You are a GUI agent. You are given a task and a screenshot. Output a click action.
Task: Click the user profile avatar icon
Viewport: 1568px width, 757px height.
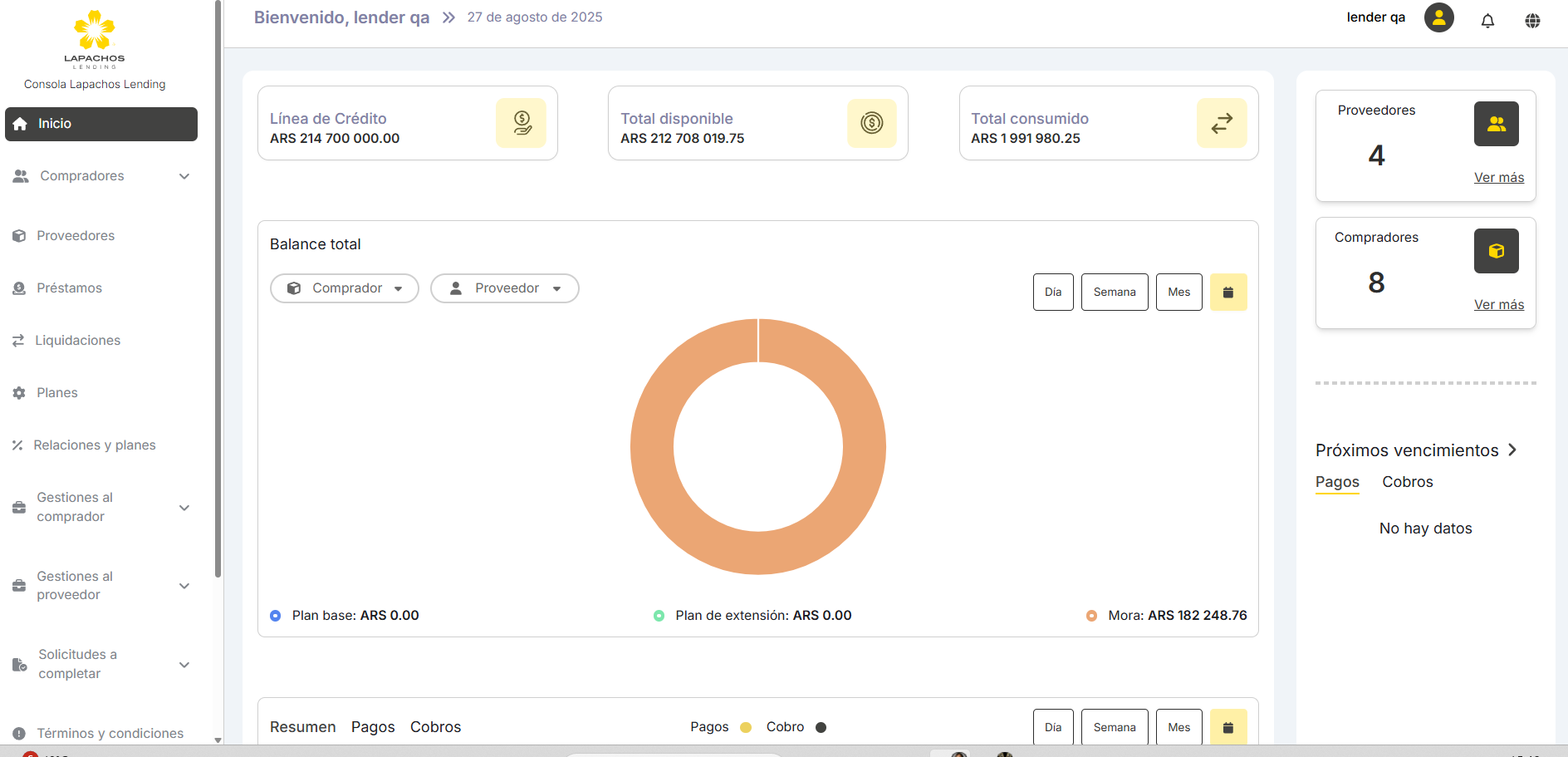click(x=1438, y=17)
